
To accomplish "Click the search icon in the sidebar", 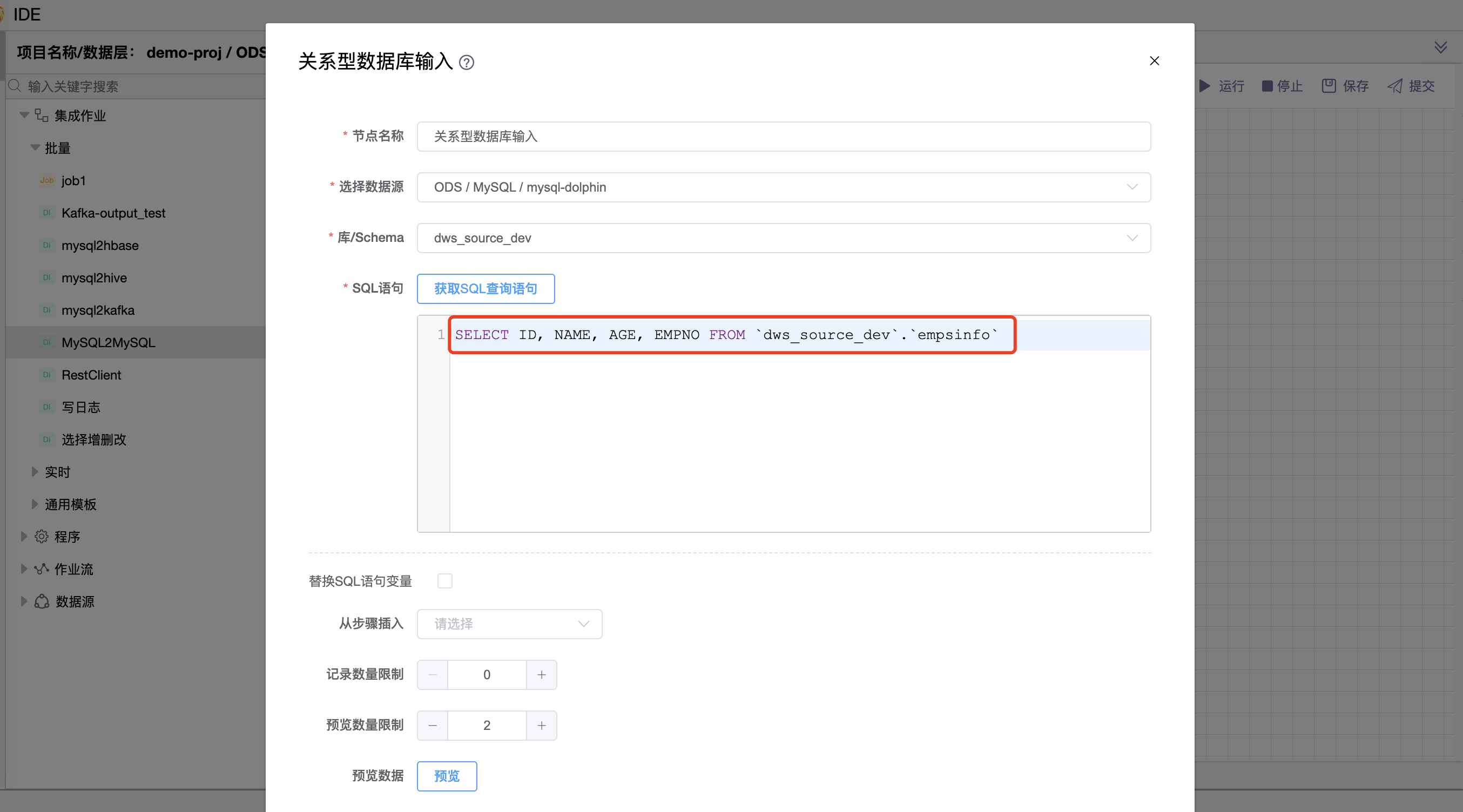I will 15,86.
